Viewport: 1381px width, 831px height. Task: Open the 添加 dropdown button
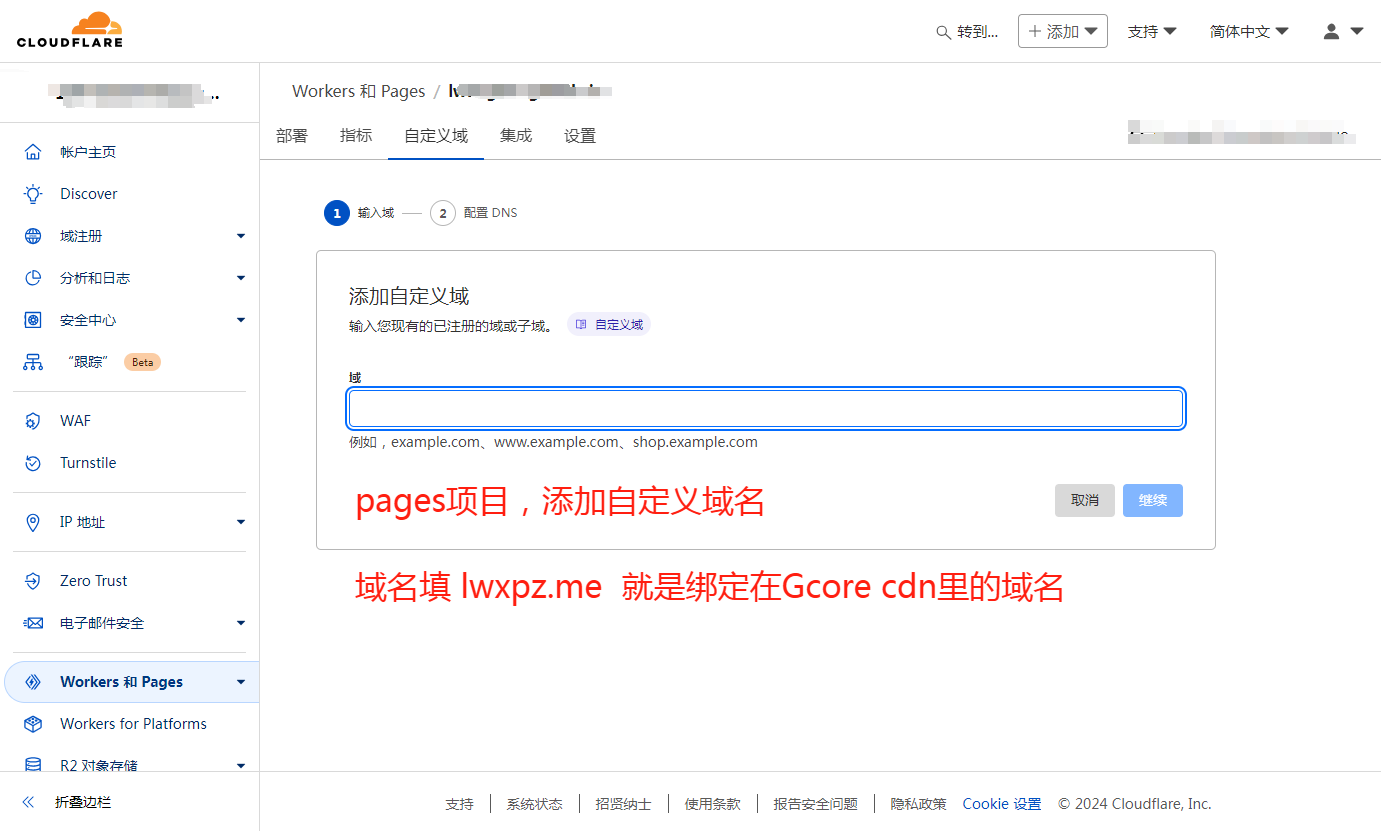pyautogui.click(x=1062, y=32)
